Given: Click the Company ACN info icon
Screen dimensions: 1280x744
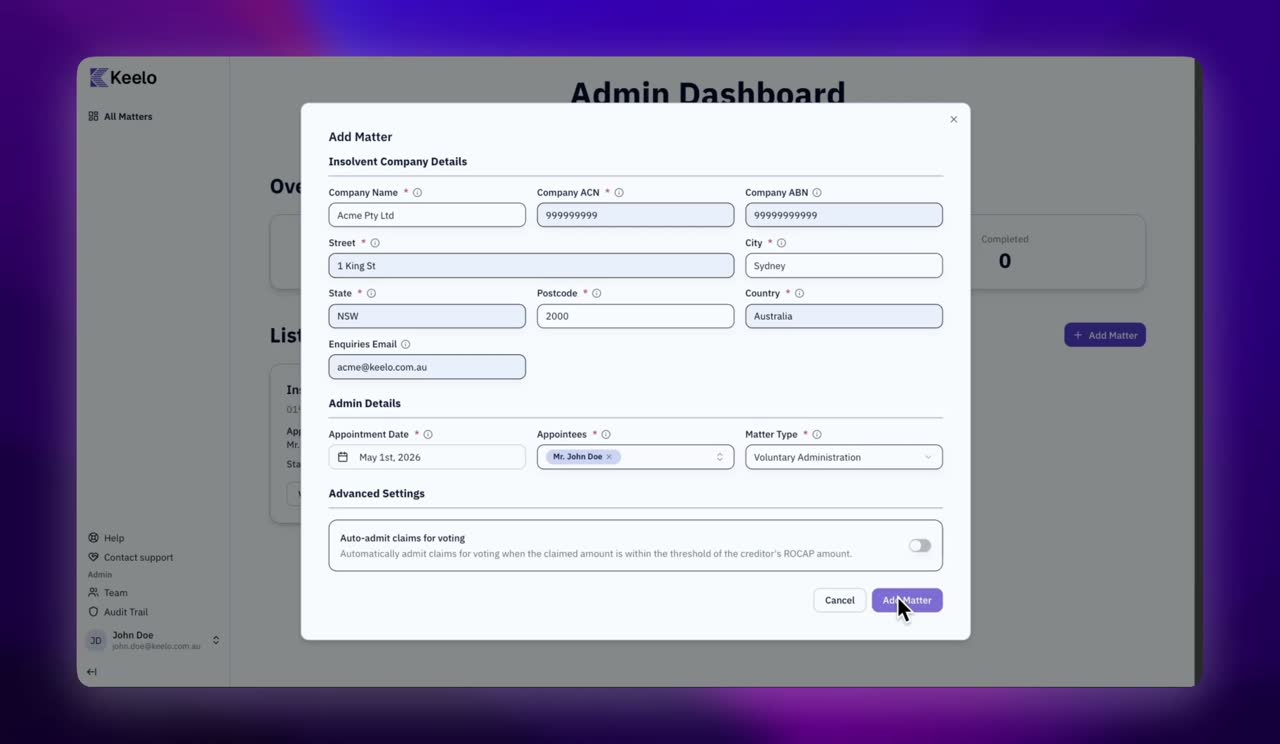Looking at the screenshot, I should [619, 193].
